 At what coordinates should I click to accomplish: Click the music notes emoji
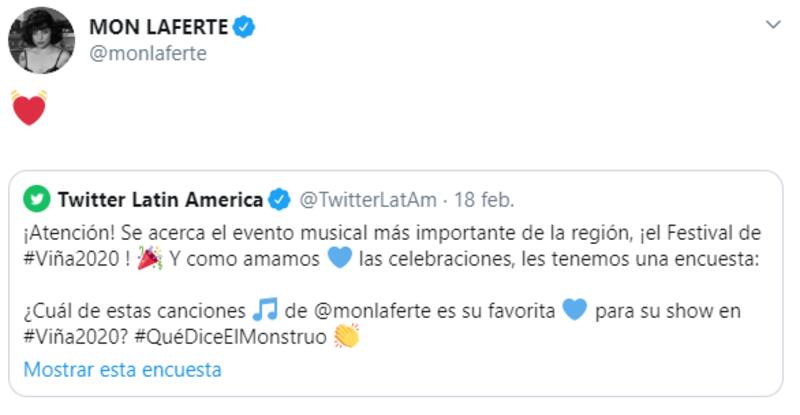(266, 310)
